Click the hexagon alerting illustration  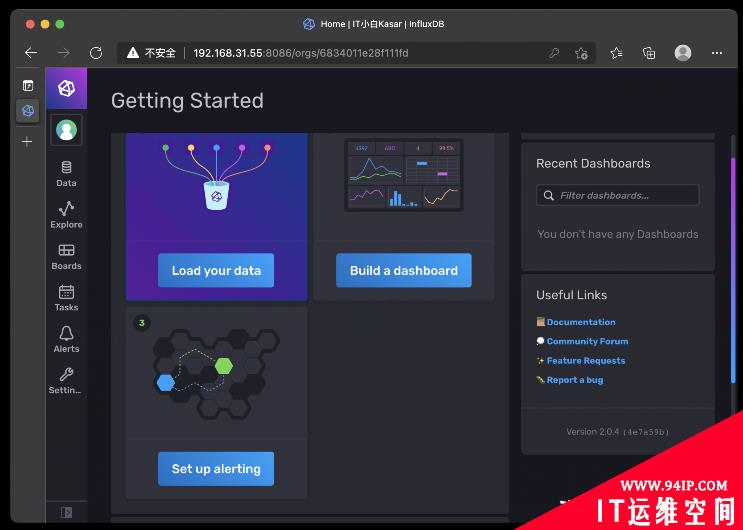coord(216,373)
